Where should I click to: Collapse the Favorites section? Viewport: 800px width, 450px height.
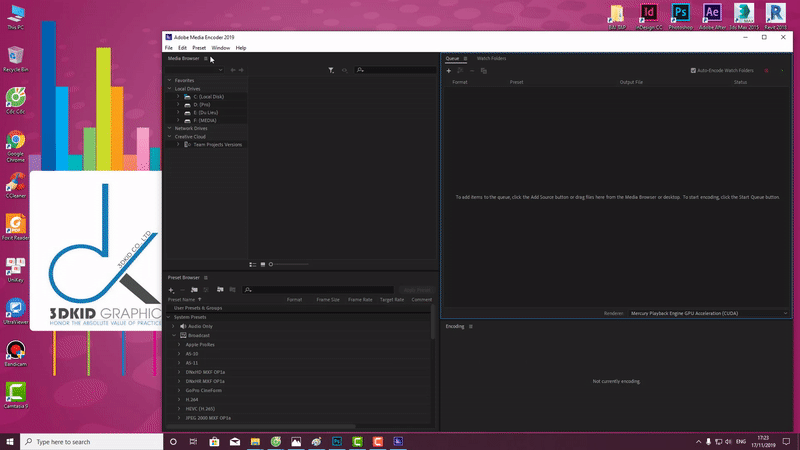(x=169, y=80)
